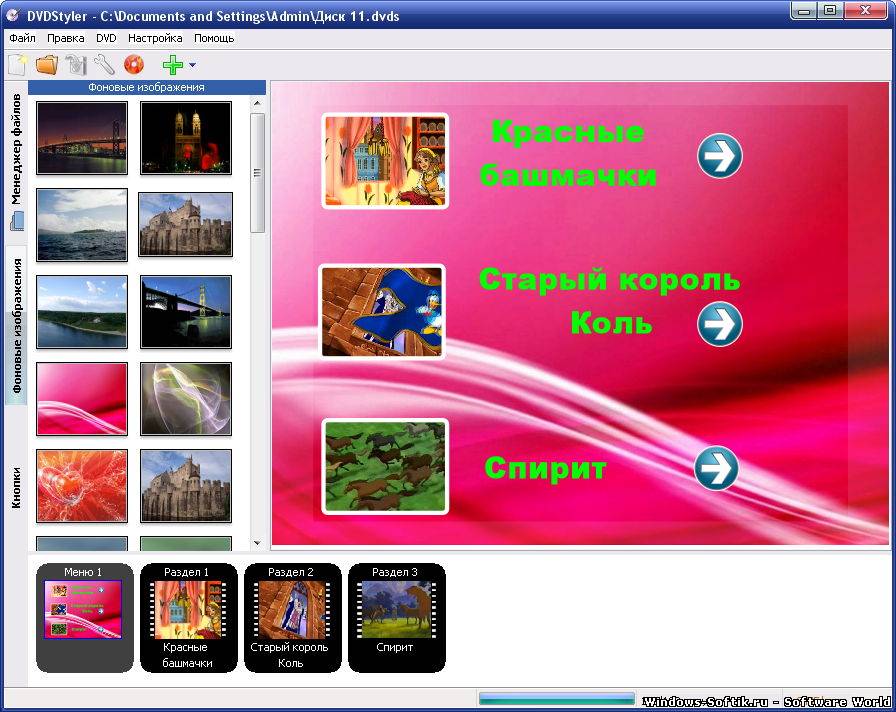Choose the night cathedral background thumbnail

[x=186, y=138]
